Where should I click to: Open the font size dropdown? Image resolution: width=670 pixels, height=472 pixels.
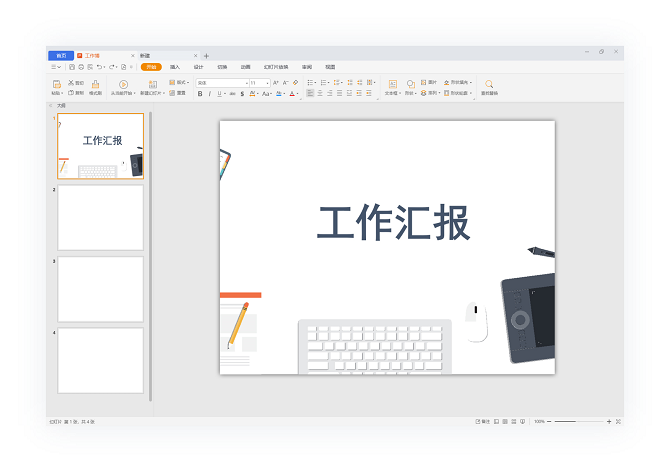click(x=267, y=83)
